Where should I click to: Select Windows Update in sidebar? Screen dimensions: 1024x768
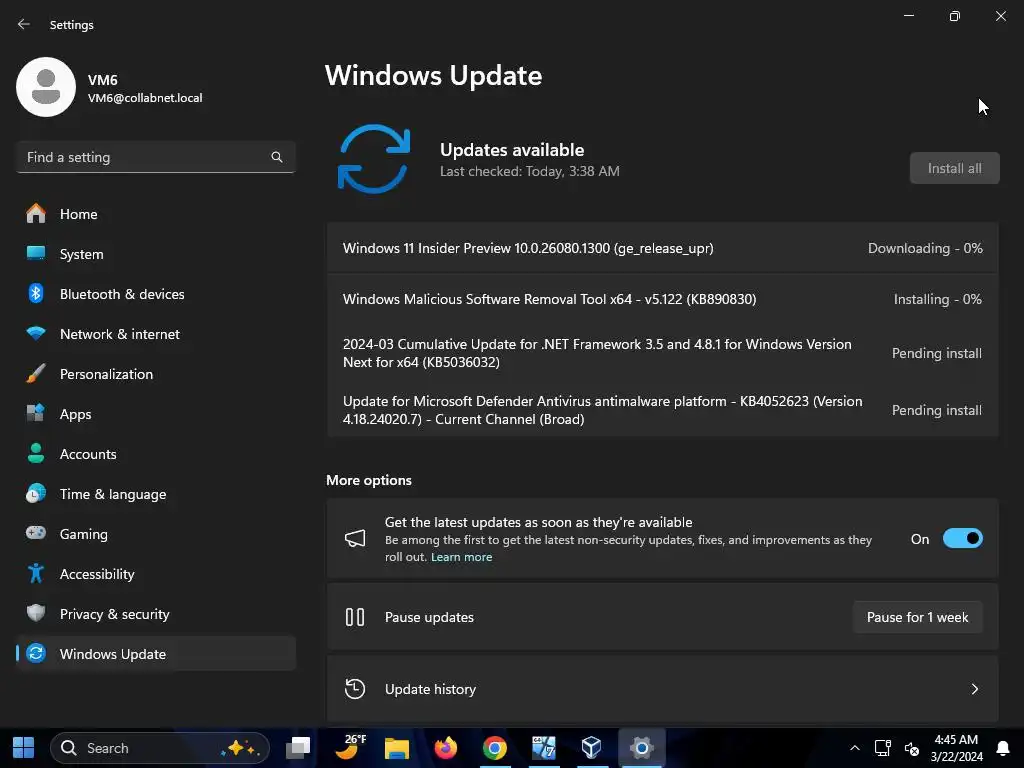(155, 653)
